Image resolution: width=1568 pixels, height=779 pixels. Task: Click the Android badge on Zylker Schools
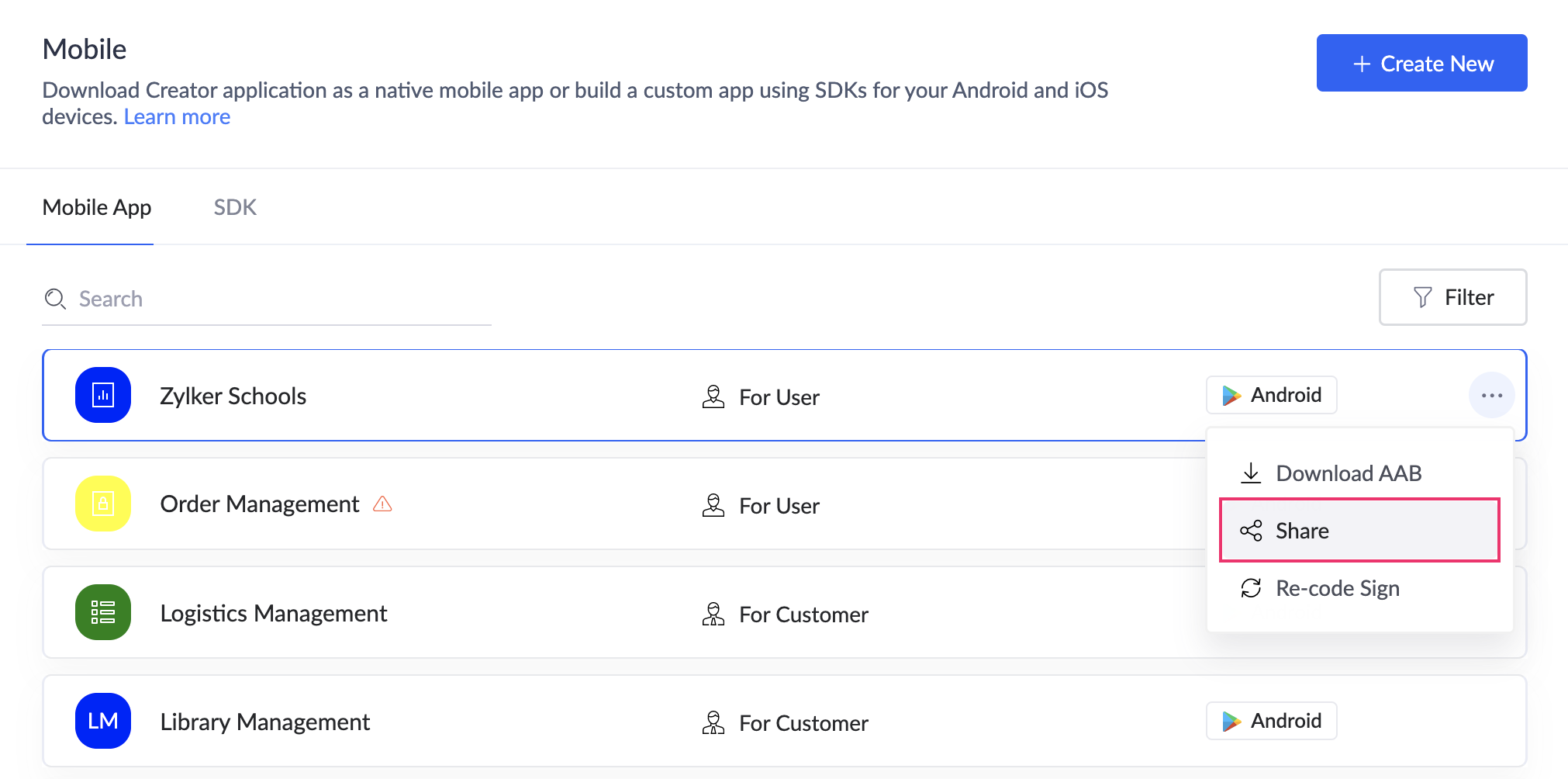pyautogui.click(x=1271, y=395)
